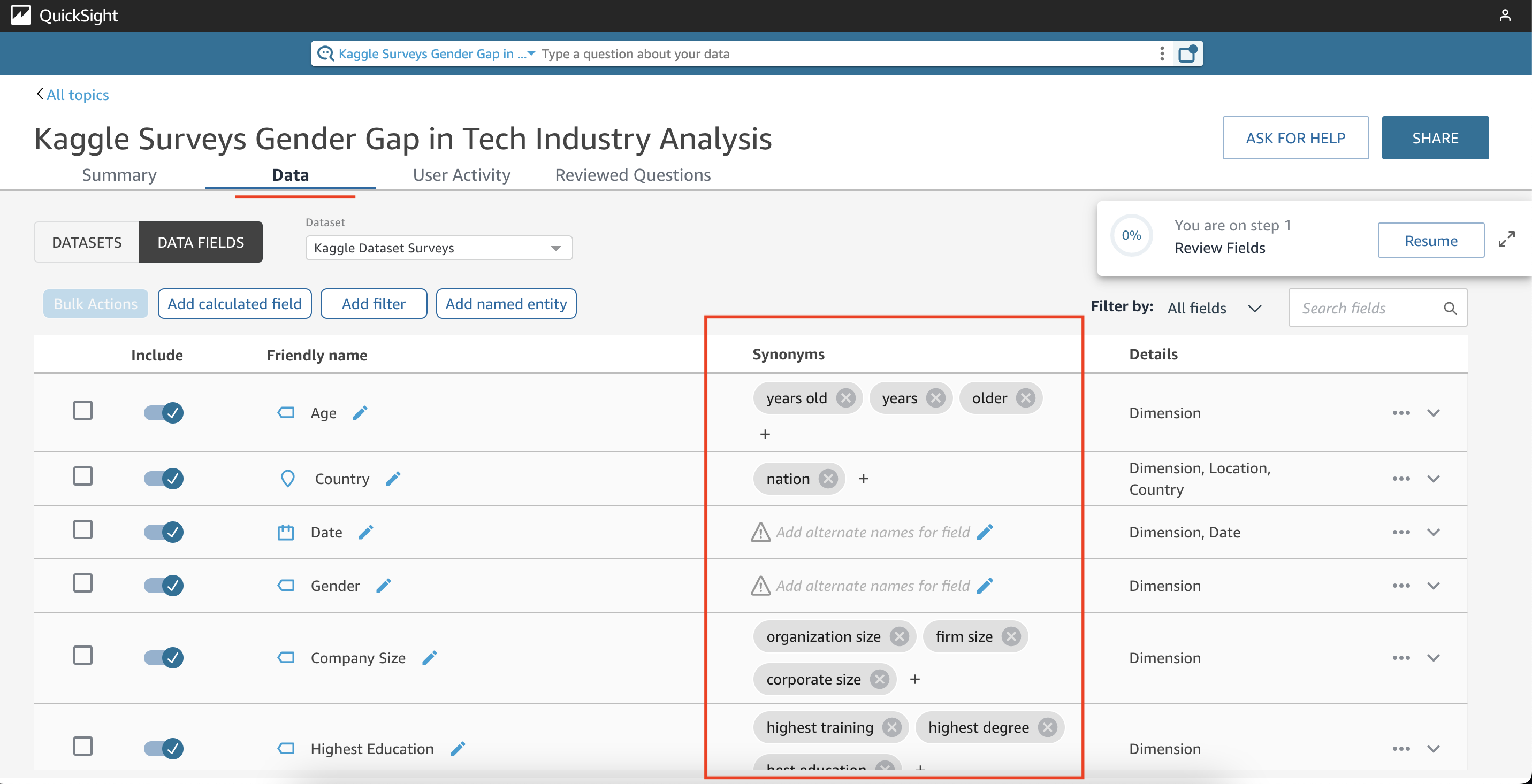Remove the 'years' synonym chip

coord(935,398)
